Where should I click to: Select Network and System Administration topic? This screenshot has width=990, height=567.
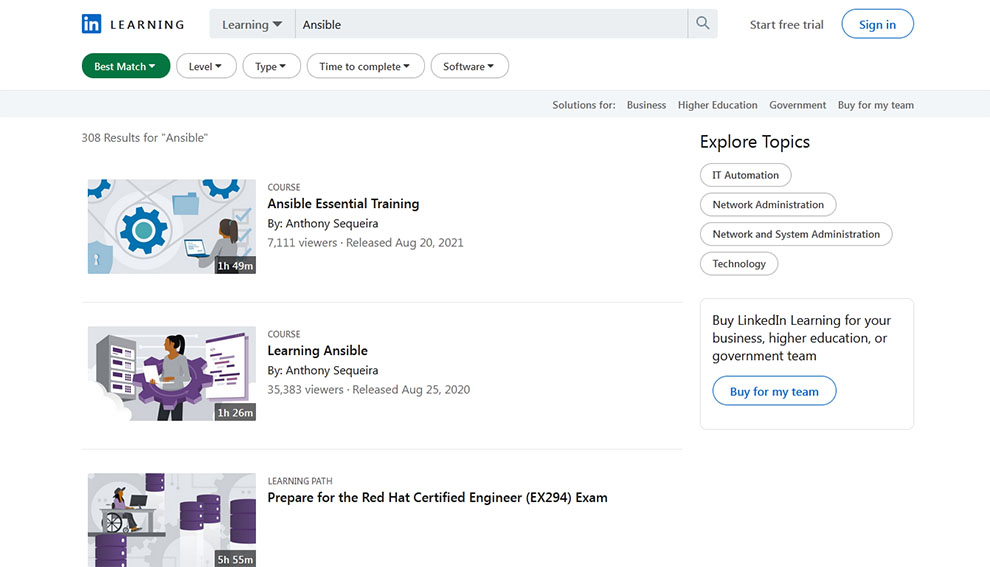point(796,234)
